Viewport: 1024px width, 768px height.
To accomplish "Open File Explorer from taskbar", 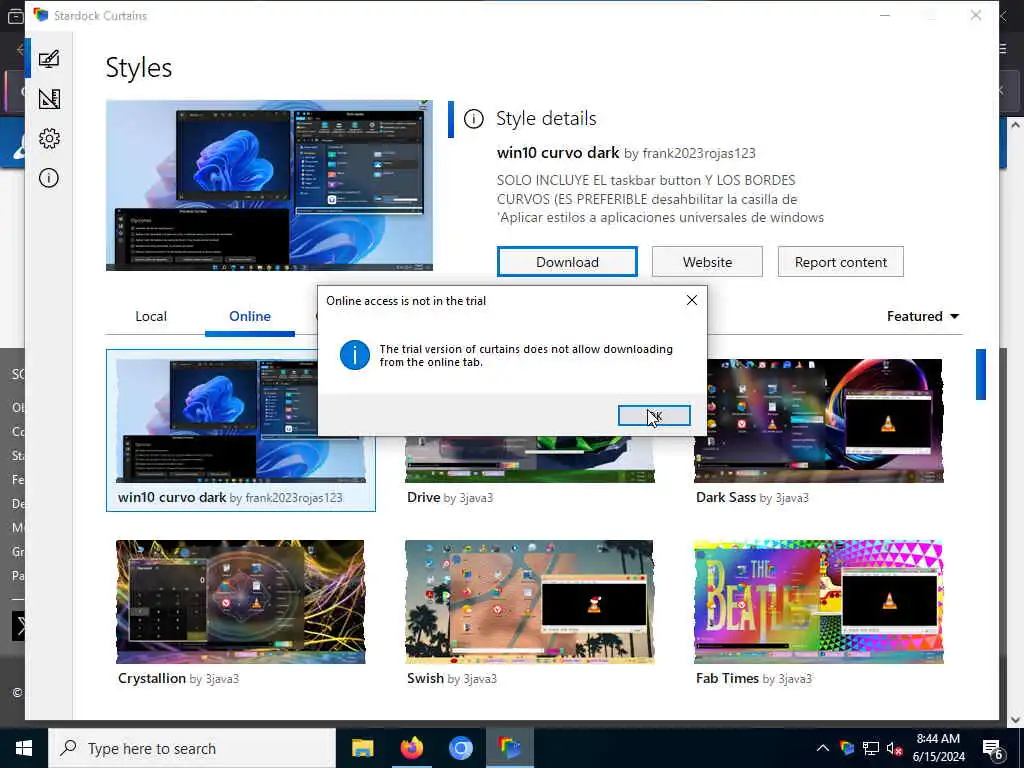I will point(362,748).
